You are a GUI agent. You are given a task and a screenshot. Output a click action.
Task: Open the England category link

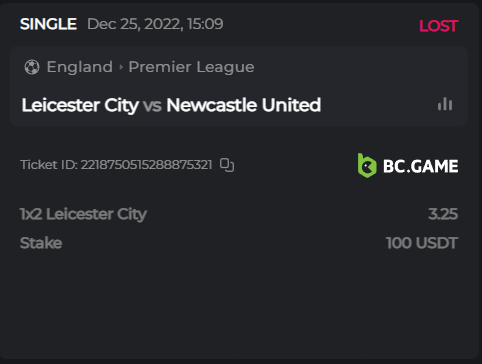[x=80, y=67]
